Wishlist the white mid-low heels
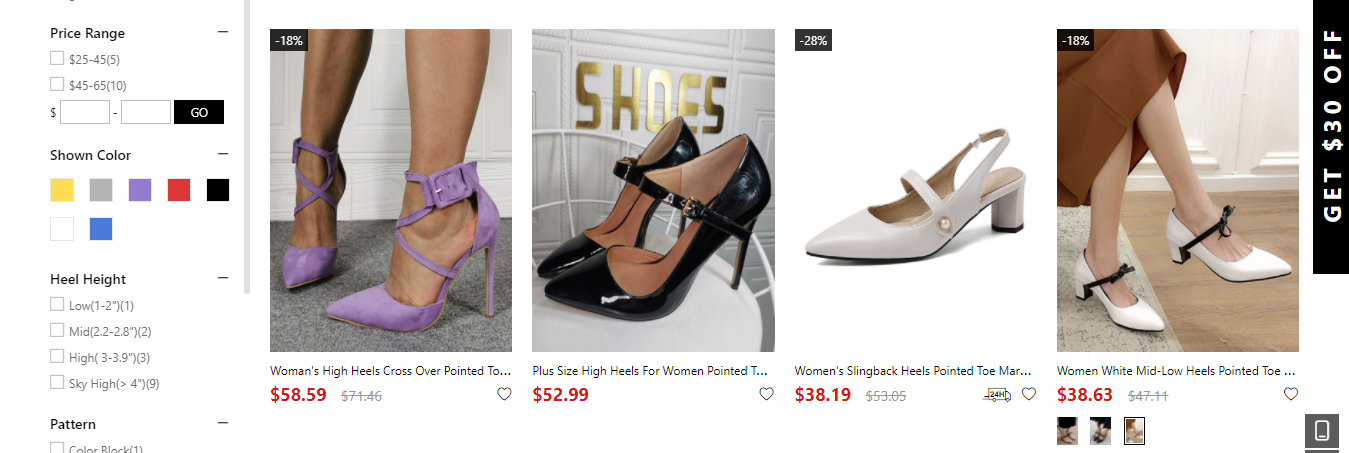1349x453 pixels. click(x=1290, y=394)
